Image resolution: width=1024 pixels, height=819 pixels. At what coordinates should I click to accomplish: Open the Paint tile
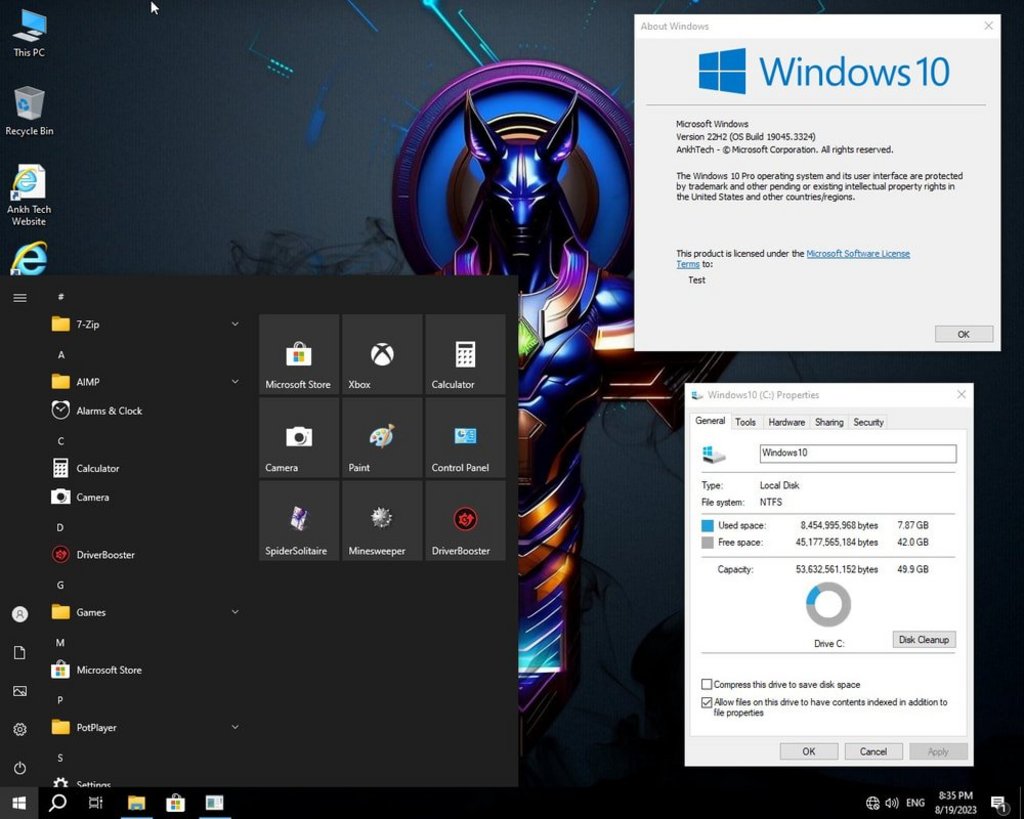(381, 437)
